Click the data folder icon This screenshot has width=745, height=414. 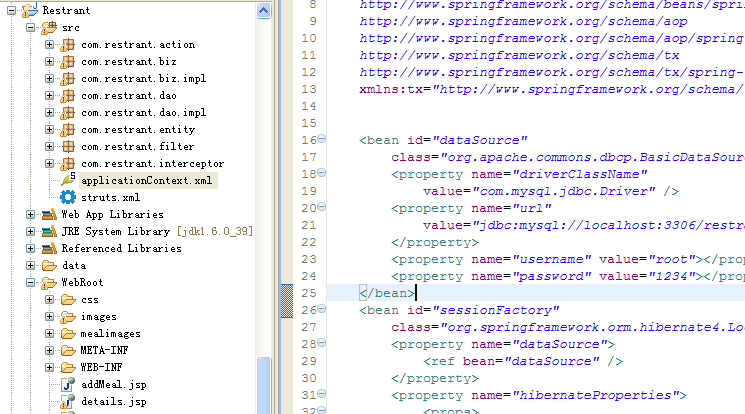click(x=49, y=266)
